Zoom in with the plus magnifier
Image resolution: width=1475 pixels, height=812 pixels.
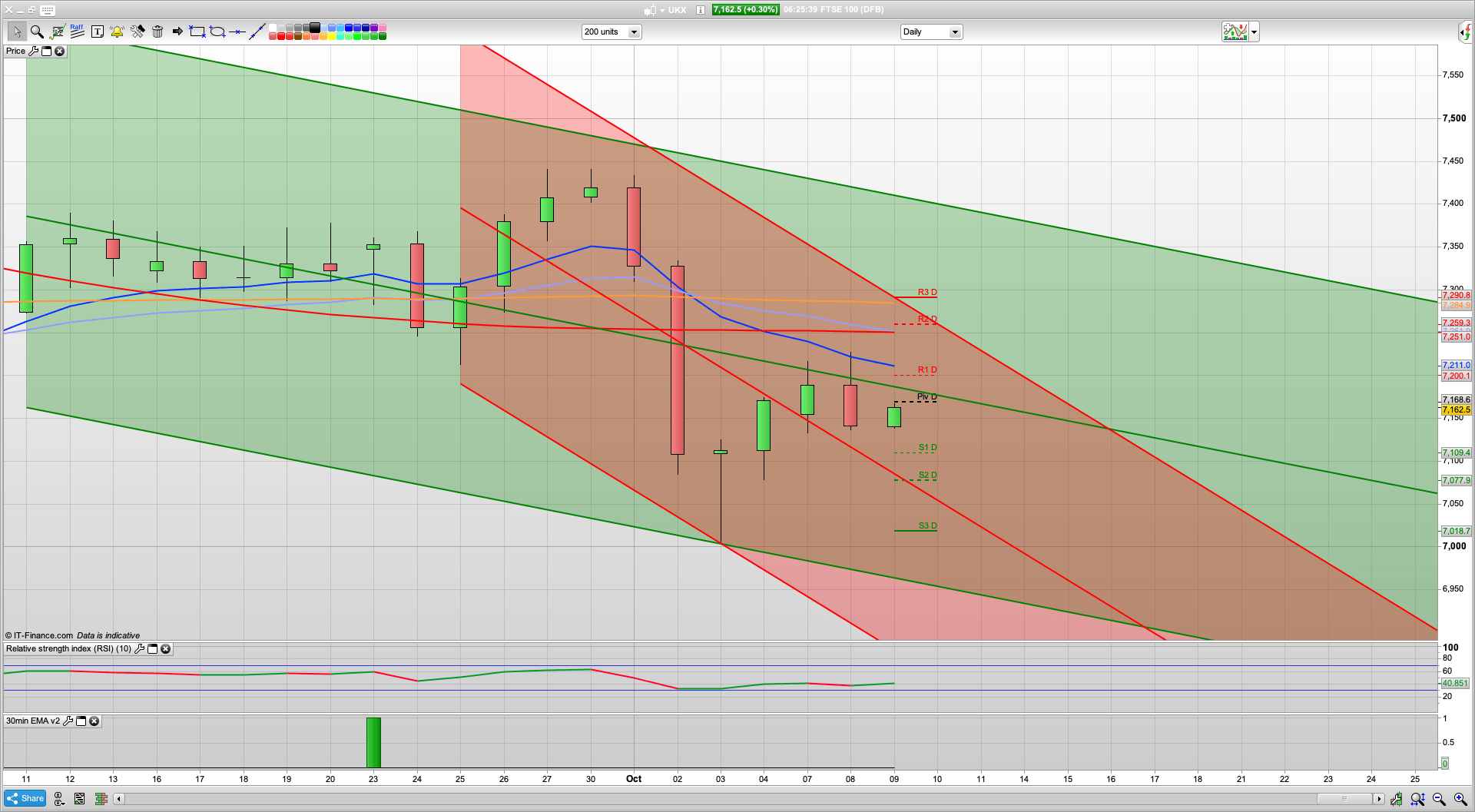coord(1460,799)
